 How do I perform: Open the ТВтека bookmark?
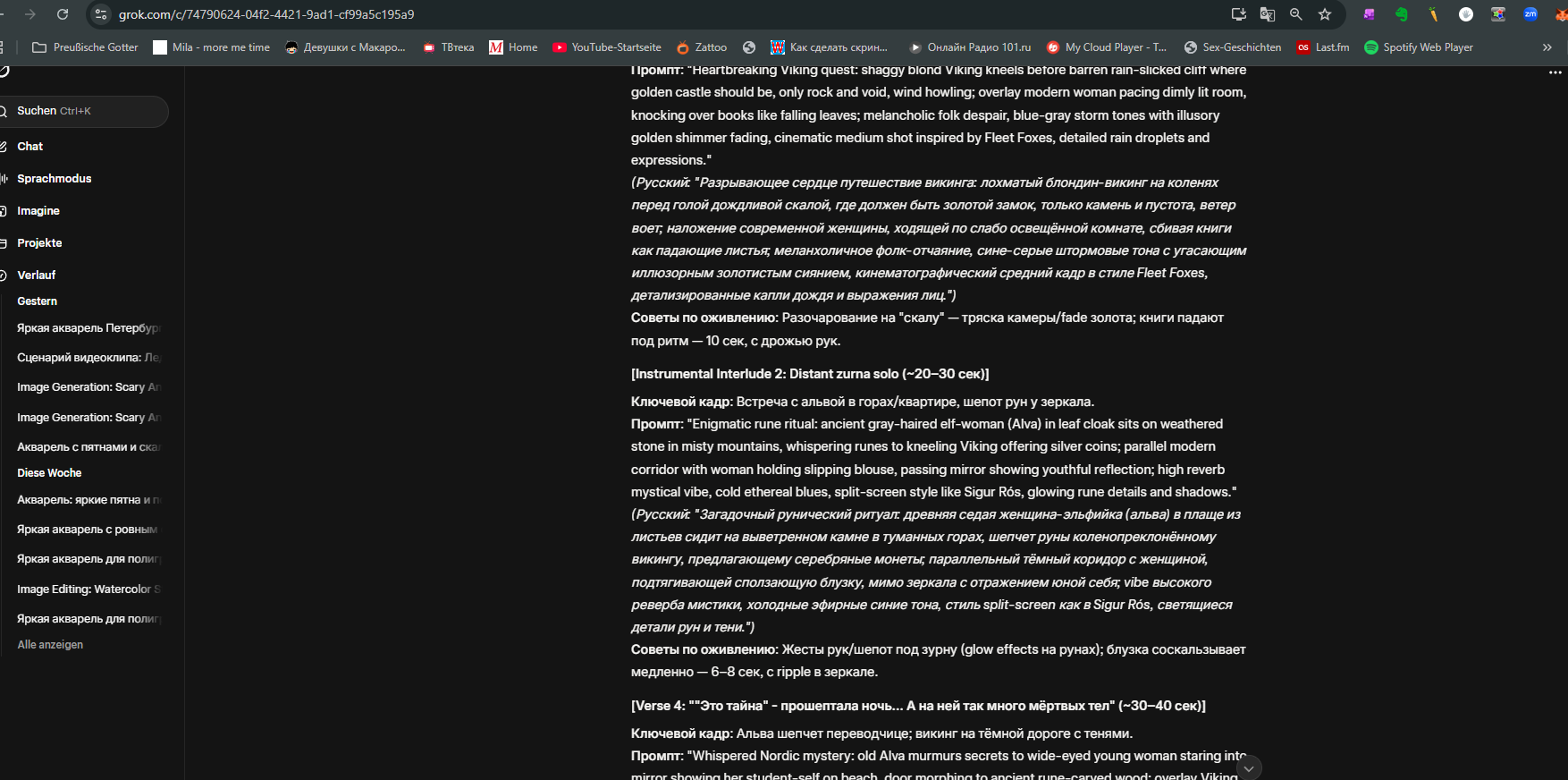pos(448,47)
